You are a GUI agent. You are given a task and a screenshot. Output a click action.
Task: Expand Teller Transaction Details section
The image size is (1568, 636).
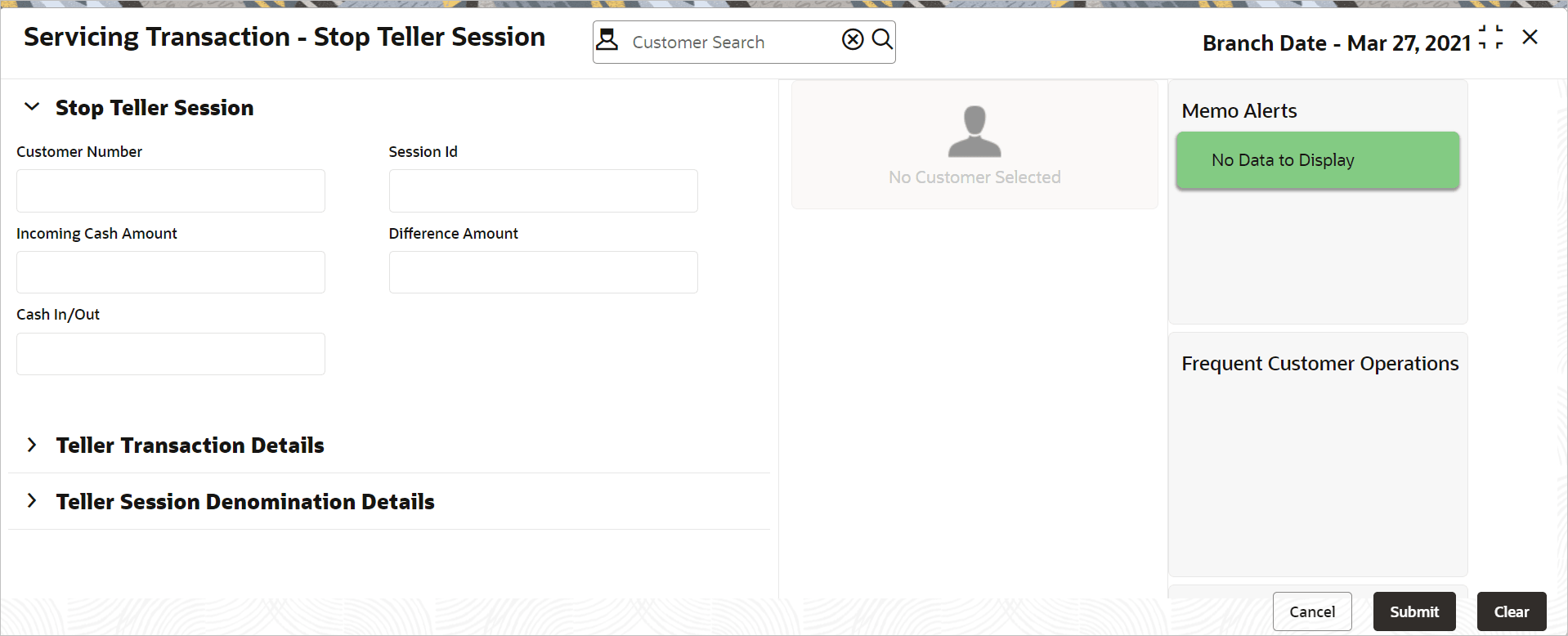[x=32, y=445]
